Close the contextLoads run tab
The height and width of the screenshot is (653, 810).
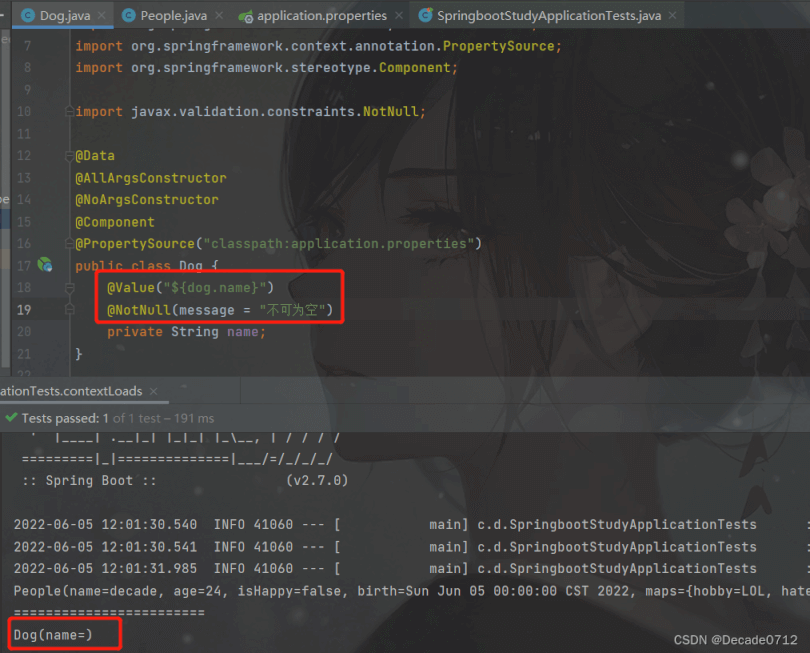point(154,391)
